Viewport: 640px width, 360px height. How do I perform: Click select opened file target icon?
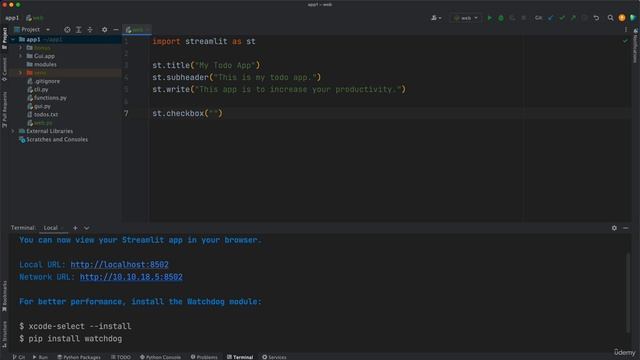67,30
